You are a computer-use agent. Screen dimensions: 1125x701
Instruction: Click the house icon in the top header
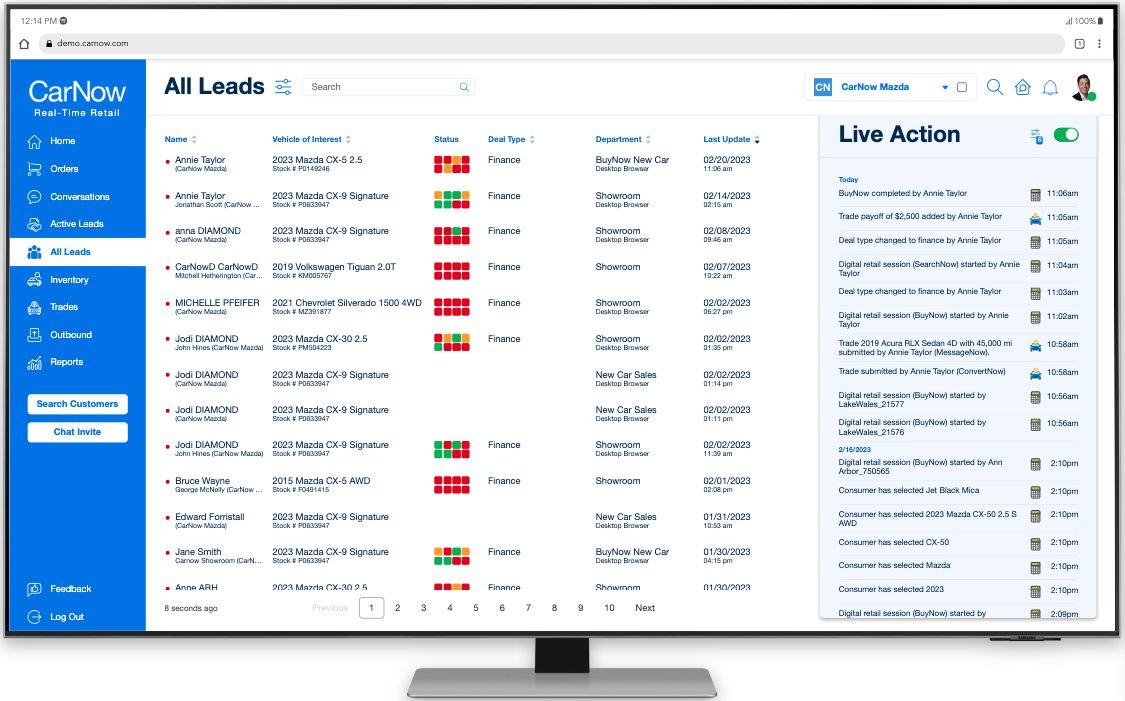(1022, 87)
